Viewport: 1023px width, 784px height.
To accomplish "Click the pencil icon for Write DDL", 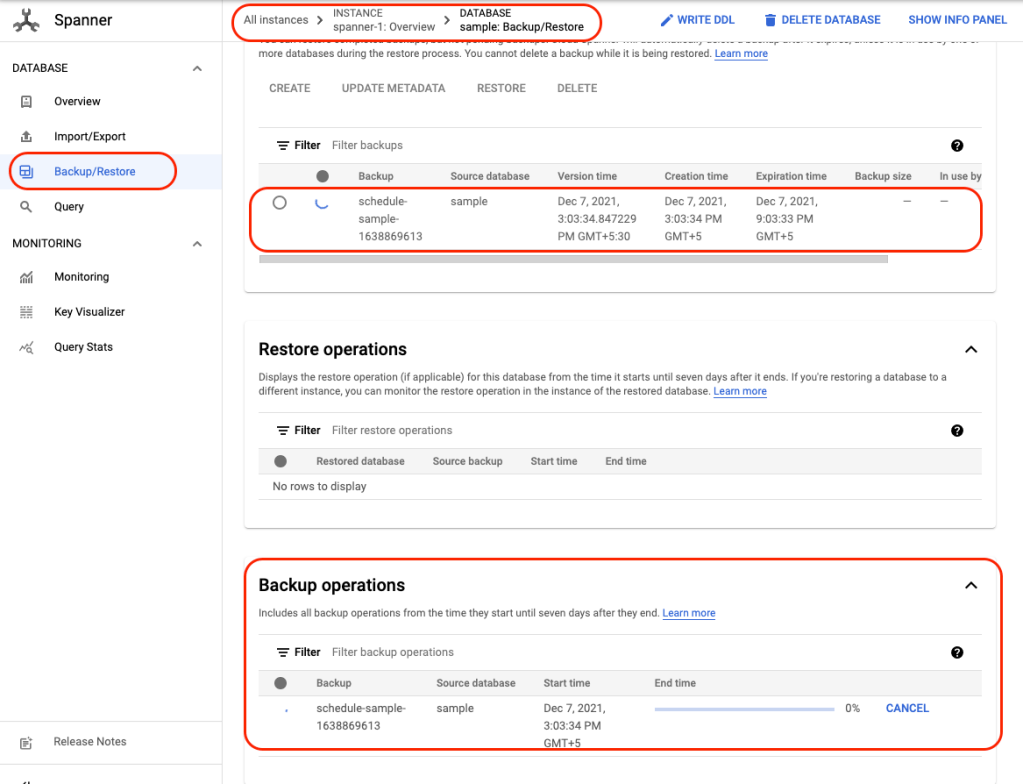I will (667, 20).
